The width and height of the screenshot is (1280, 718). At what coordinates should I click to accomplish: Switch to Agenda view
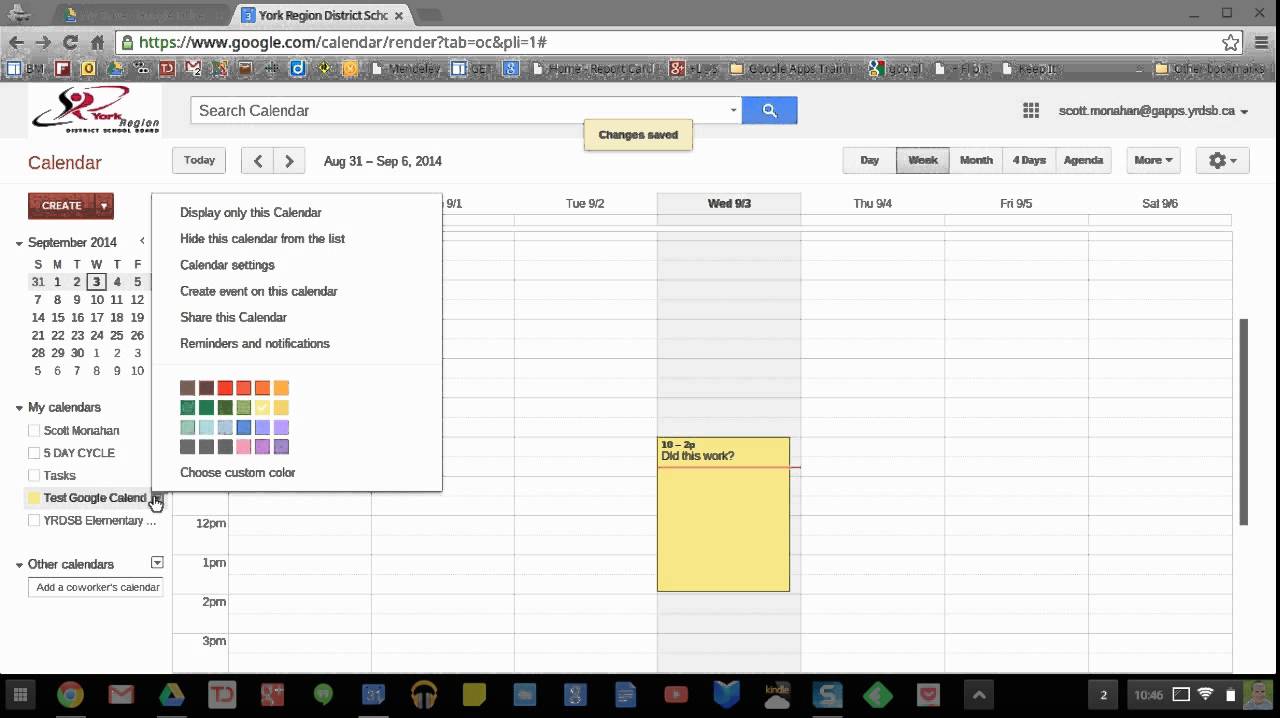1083,160
